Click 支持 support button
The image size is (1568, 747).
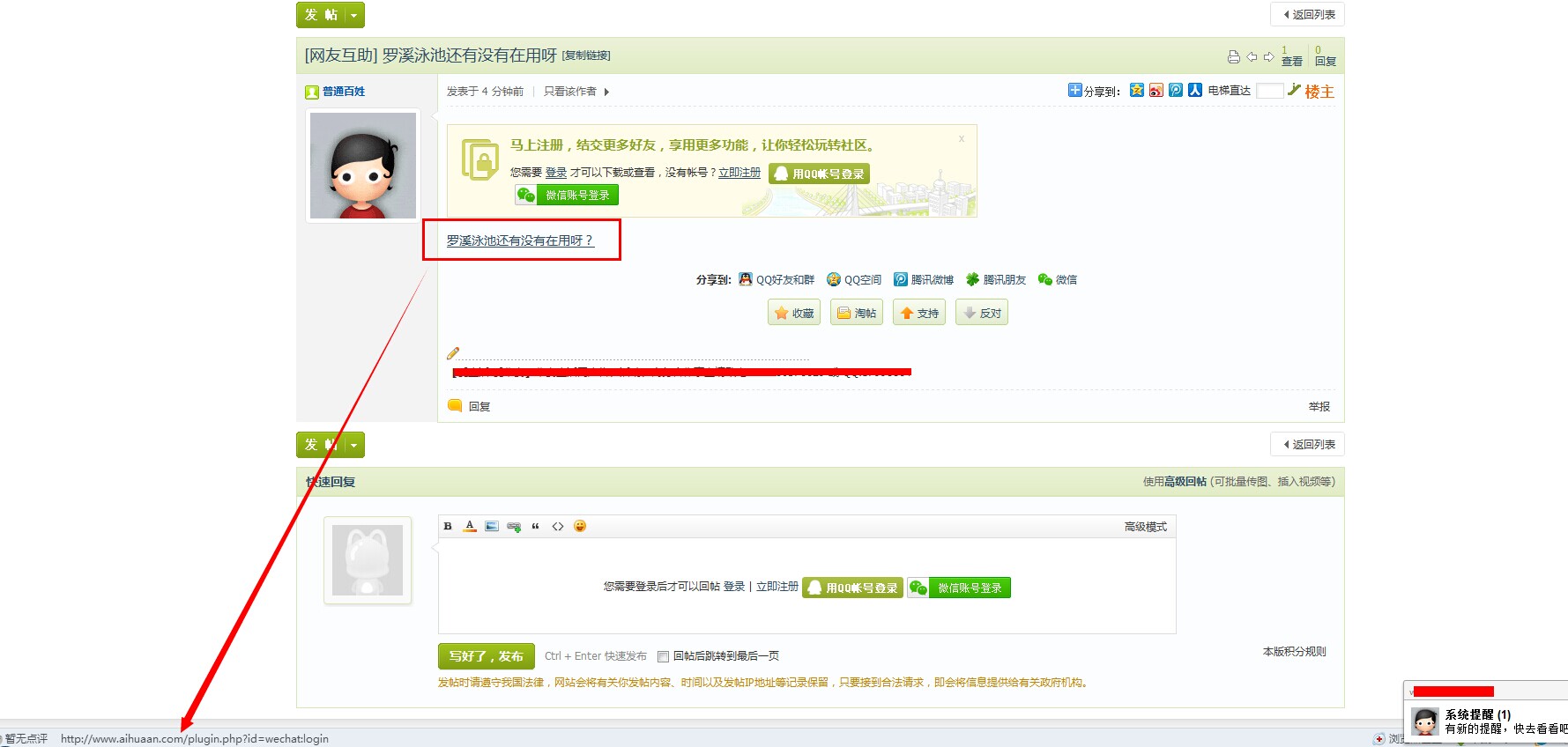pyautogui.click(x=919, y=313)
